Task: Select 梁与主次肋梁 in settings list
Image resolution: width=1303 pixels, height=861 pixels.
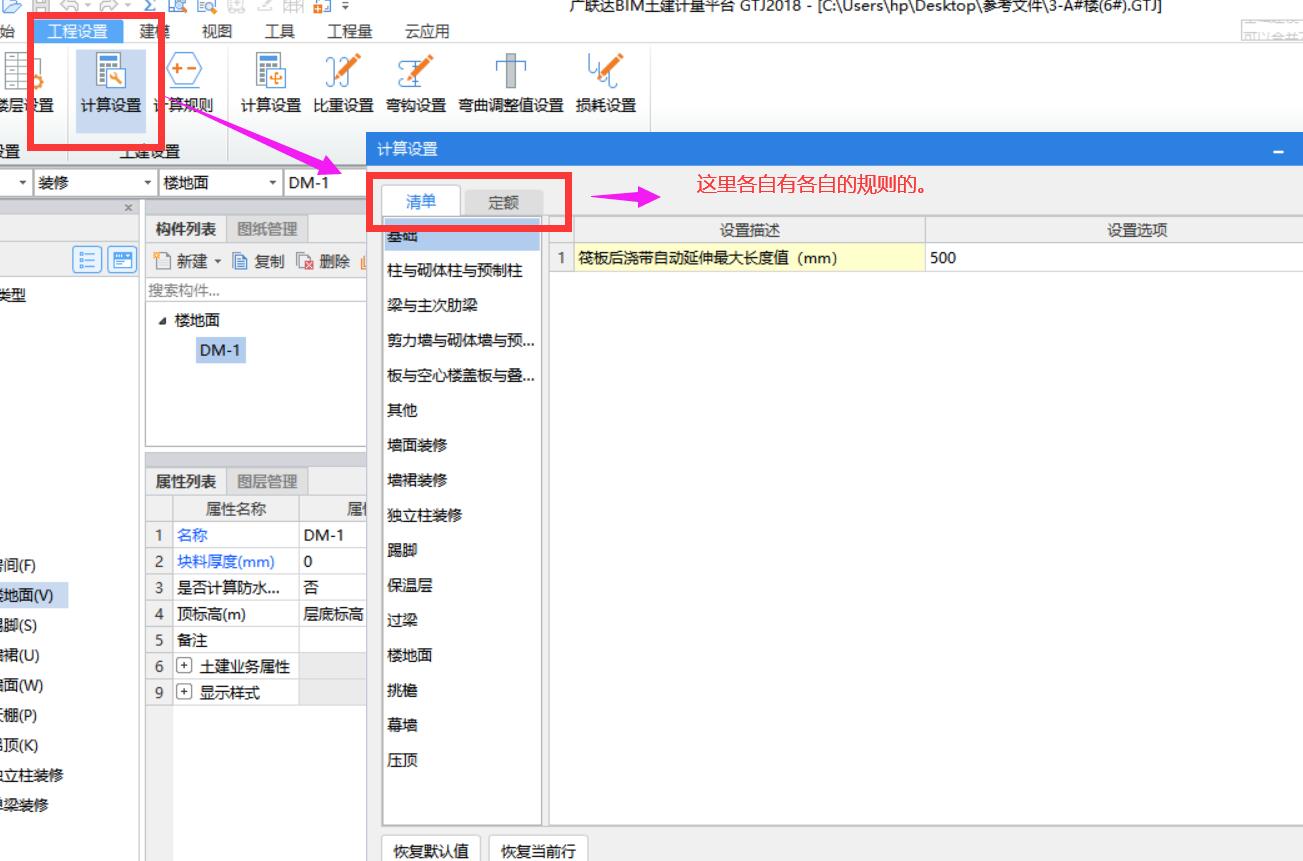Action: coord(461,305)
